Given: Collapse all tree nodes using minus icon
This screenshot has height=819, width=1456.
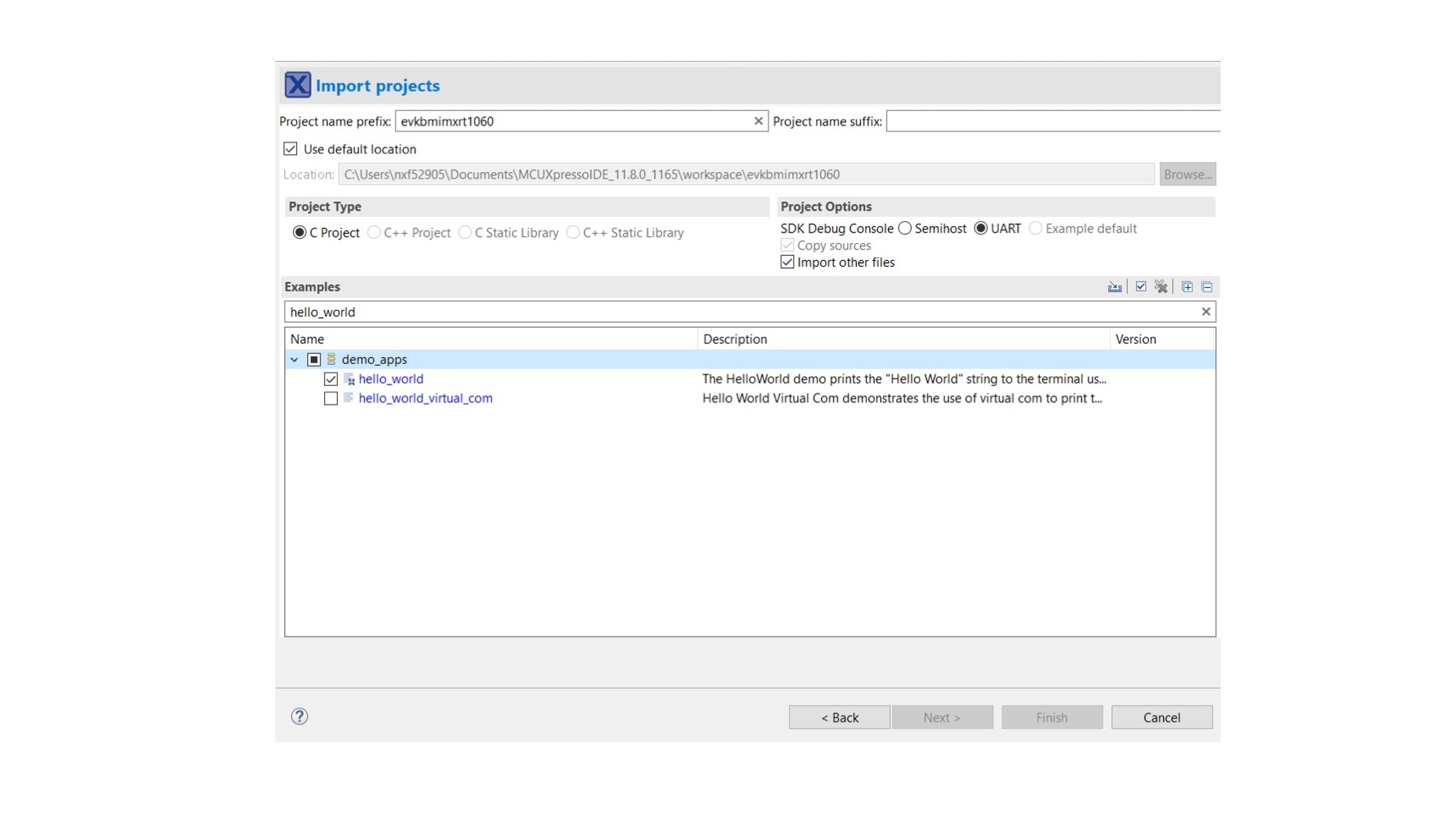Looking at the screenshot, I should [x=1207, y=287].
